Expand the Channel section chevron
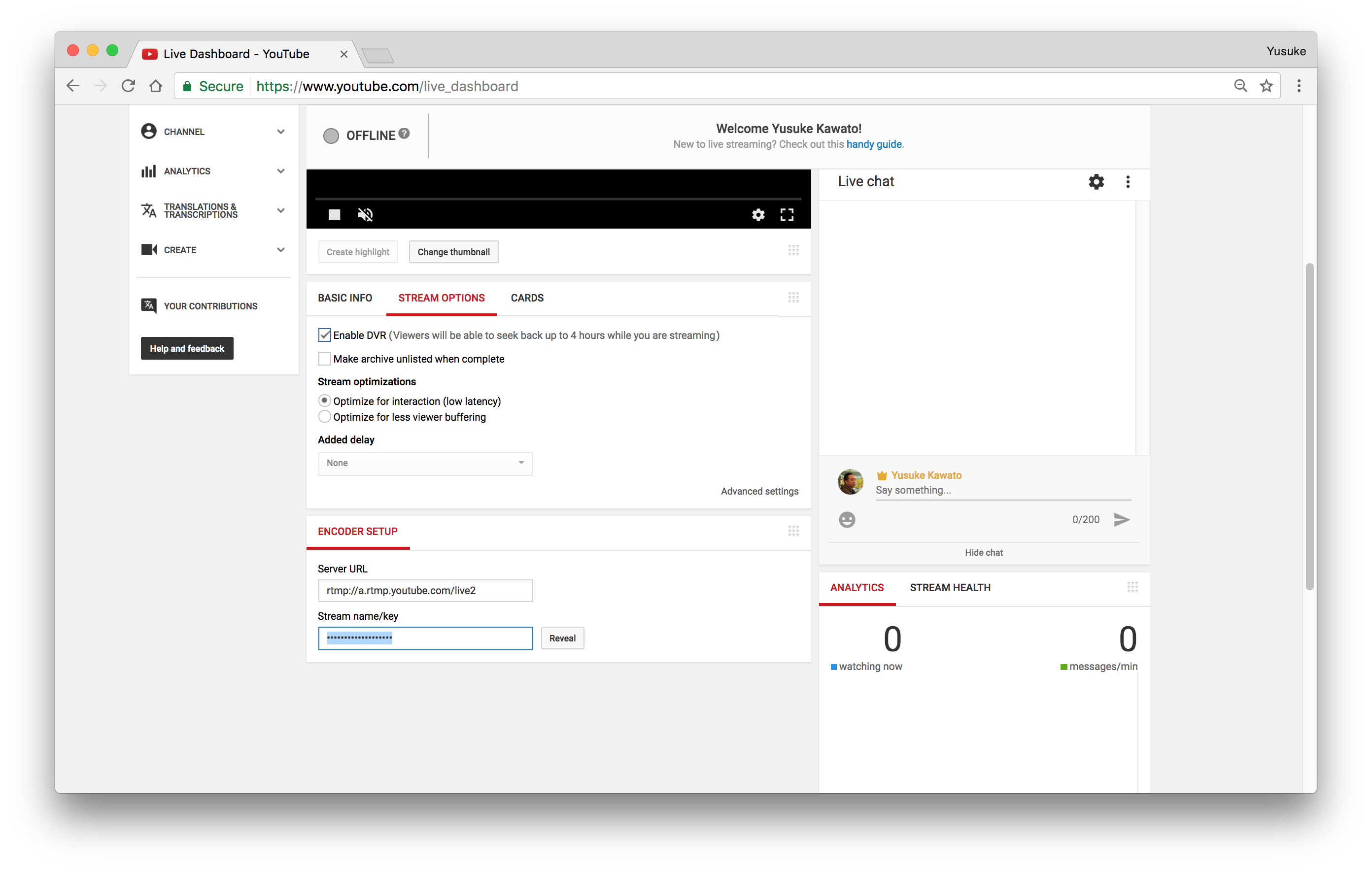 pyautogui.click(x=280, y=132)
